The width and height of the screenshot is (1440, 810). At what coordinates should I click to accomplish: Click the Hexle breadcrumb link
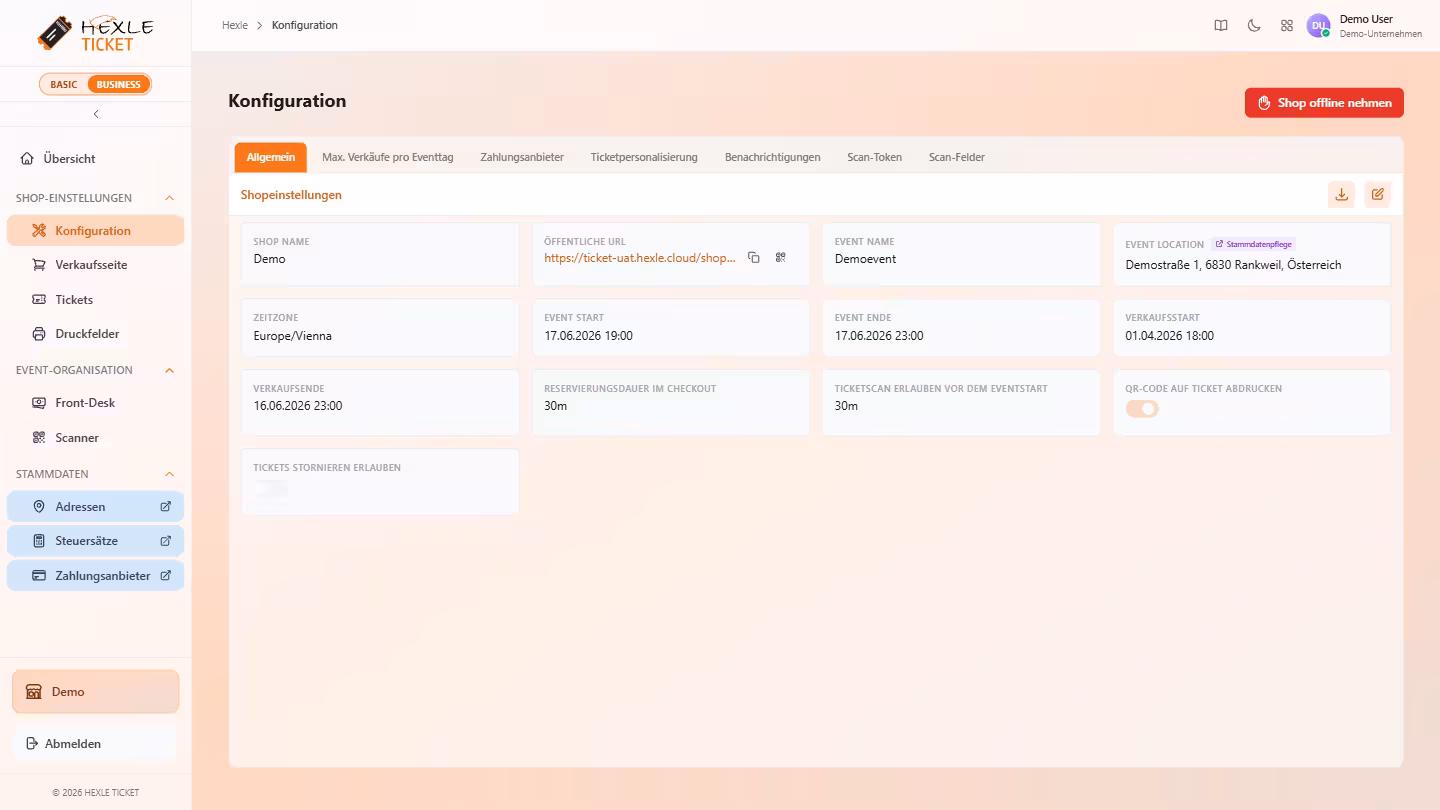(235, 25)
